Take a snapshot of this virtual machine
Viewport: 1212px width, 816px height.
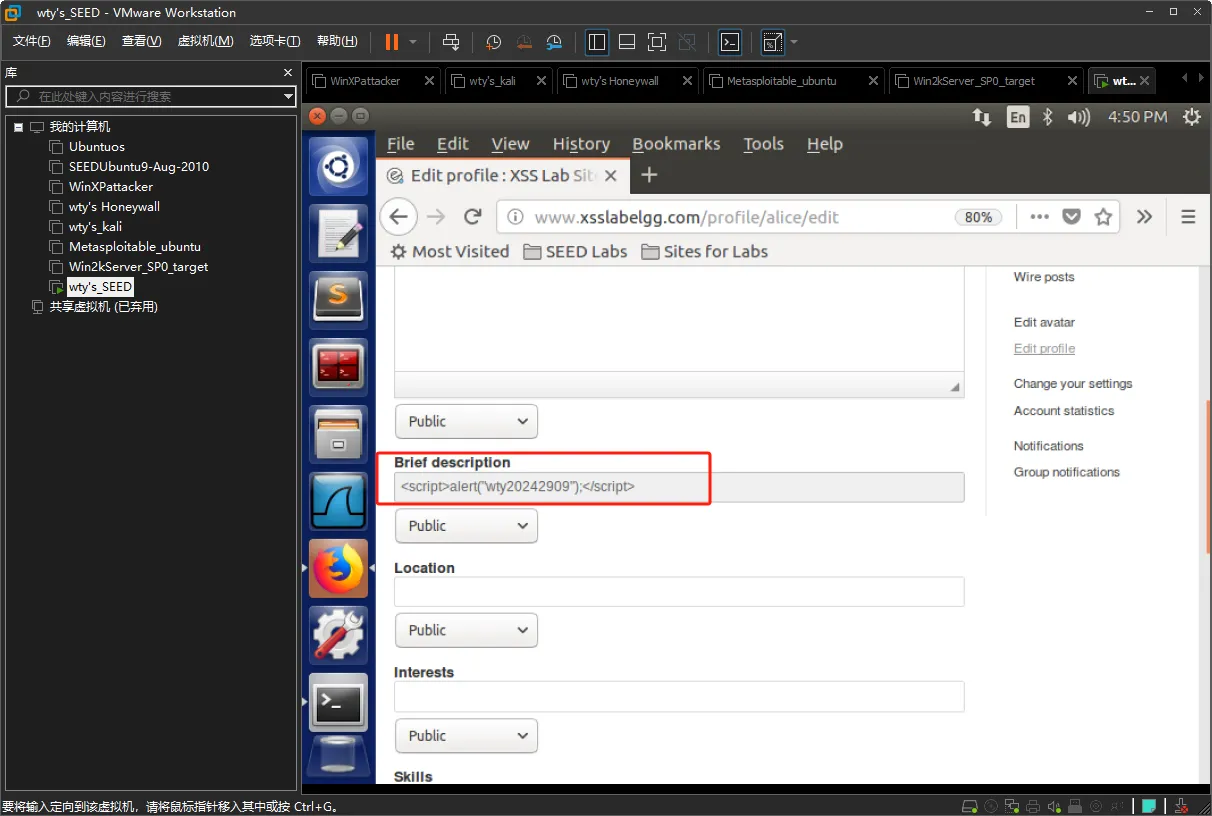click(x=494, y=42)
